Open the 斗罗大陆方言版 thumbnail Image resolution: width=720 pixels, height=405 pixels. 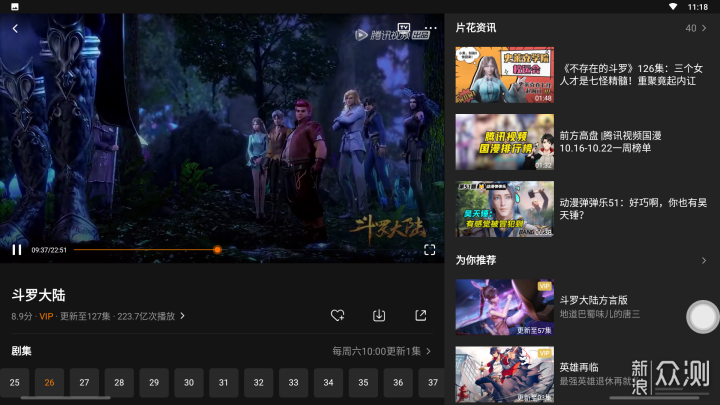click(505, 307)
